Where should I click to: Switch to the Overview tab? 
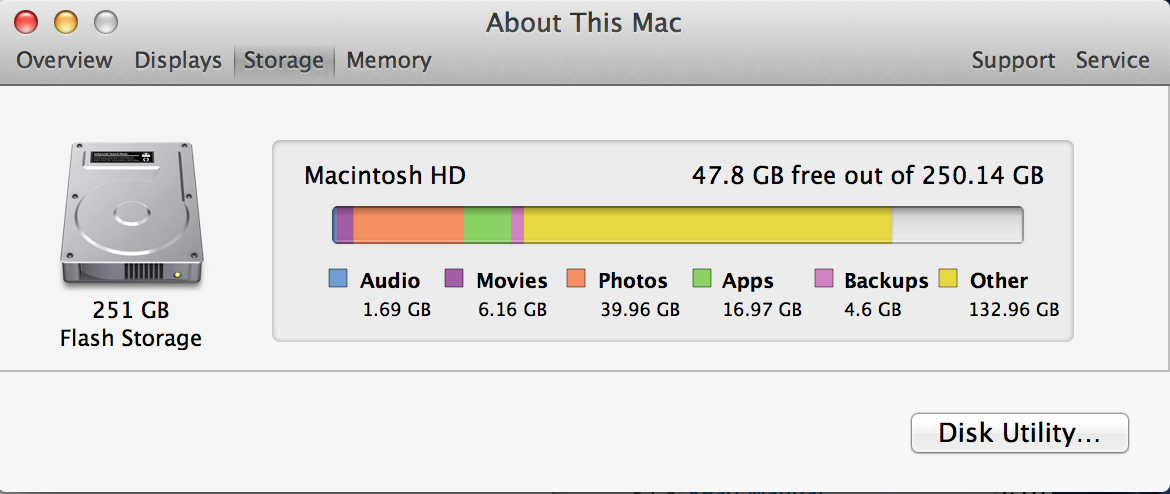tap(64, 60)
